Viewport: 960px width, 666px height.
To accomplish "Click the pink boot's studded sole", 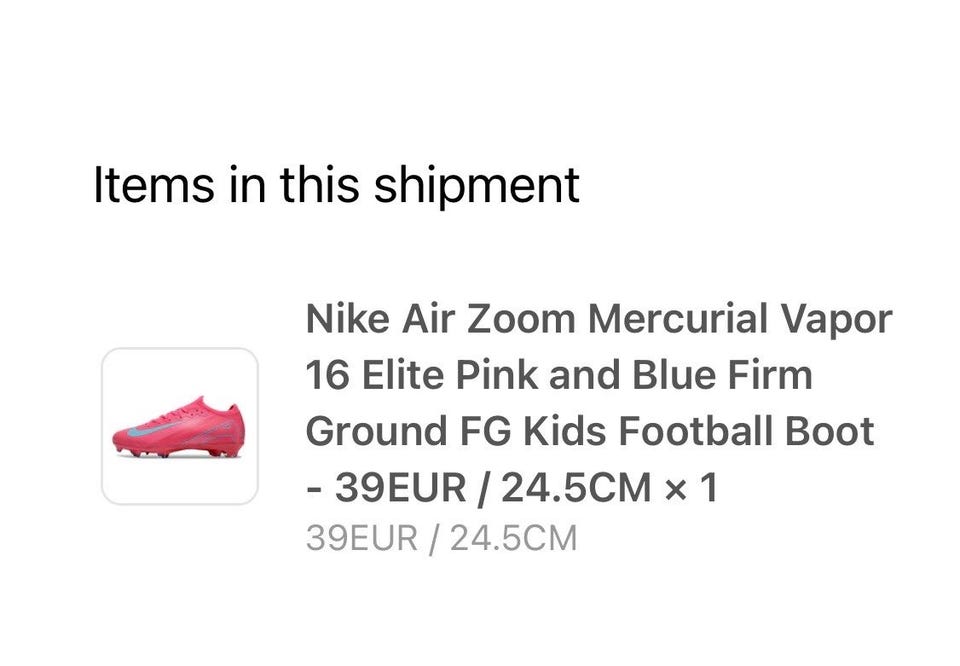I will coord(178,452).
